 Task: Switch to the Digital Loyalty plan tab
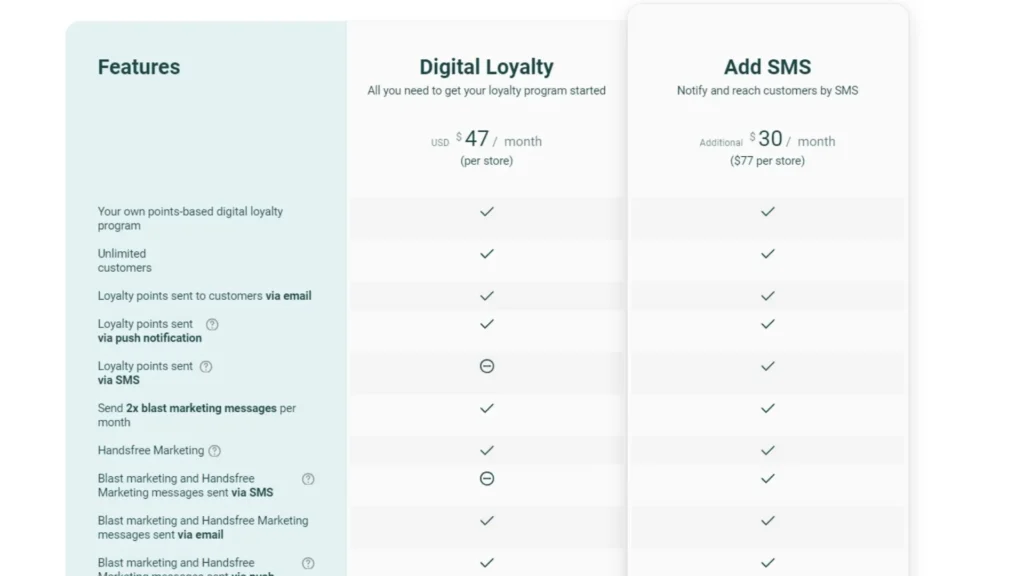(x=486, y=67)
